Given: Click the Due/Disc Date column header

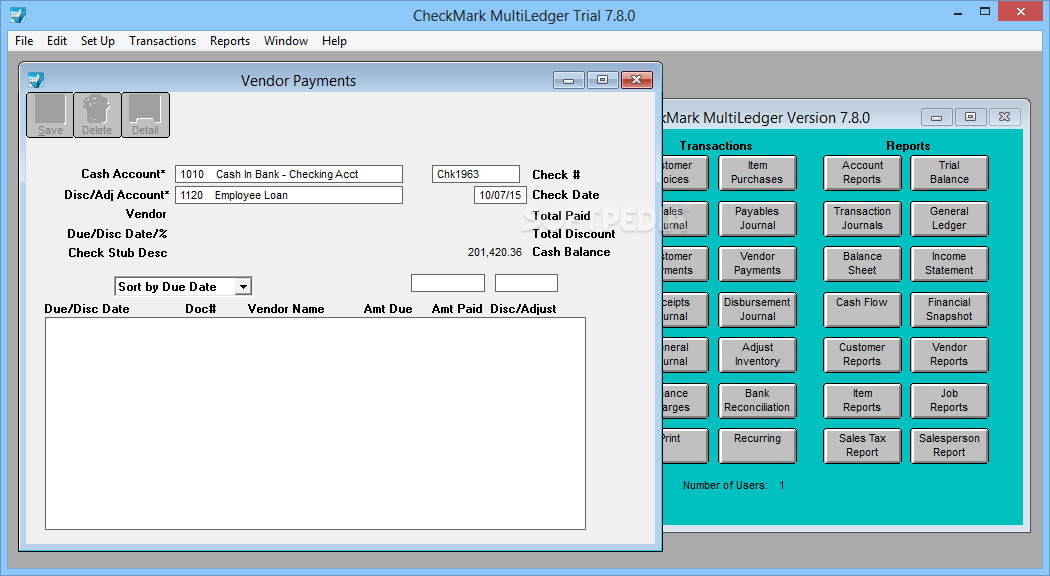Looking at the screenshot, I should pos(87,309).
